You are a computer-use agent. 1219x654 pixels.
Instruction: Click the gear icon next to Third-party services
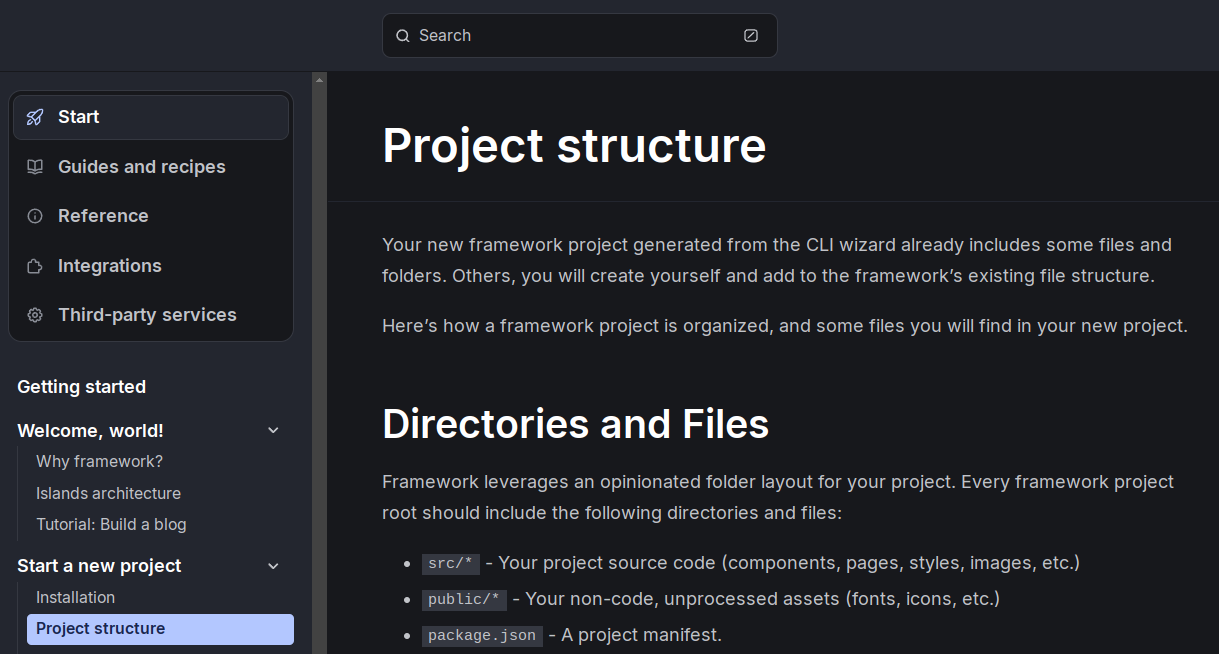tap(34, 314)
